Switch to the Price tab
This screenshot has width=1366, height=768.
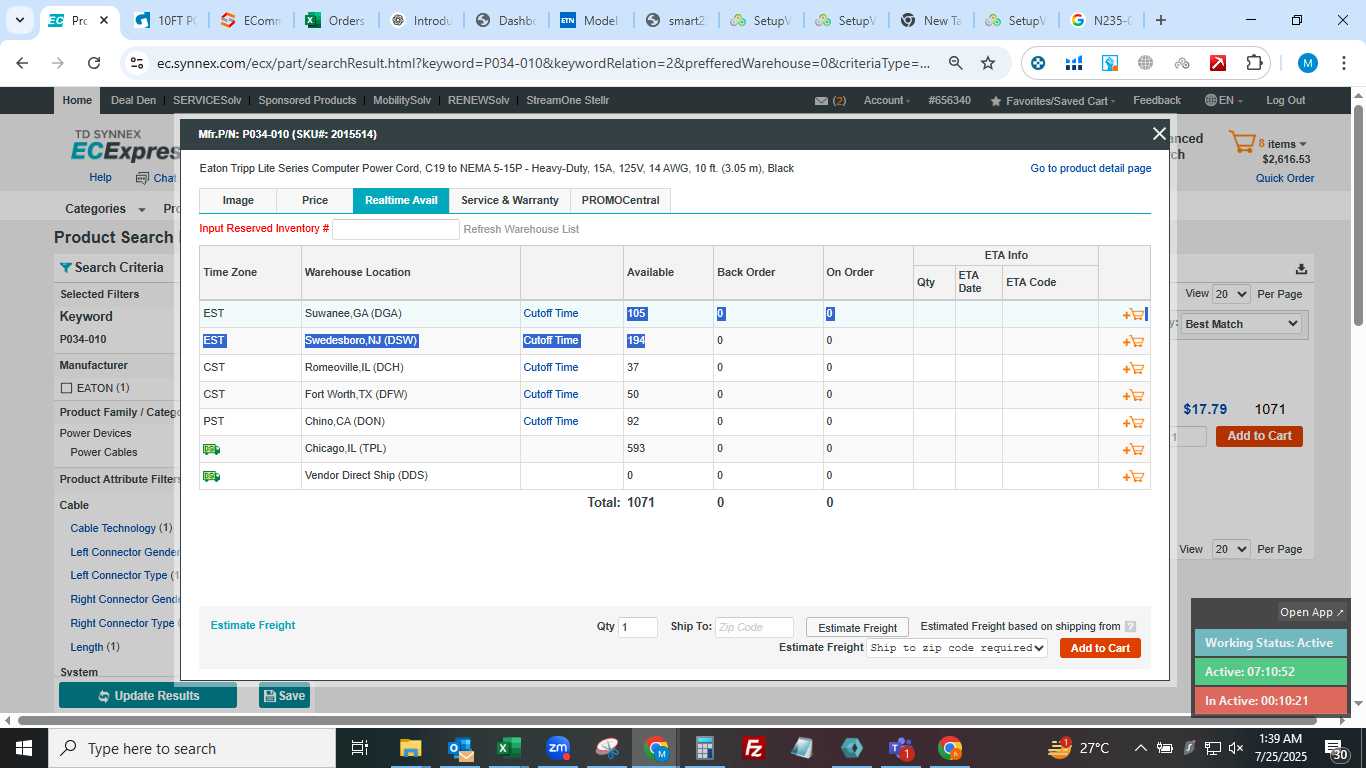[315, 201]
